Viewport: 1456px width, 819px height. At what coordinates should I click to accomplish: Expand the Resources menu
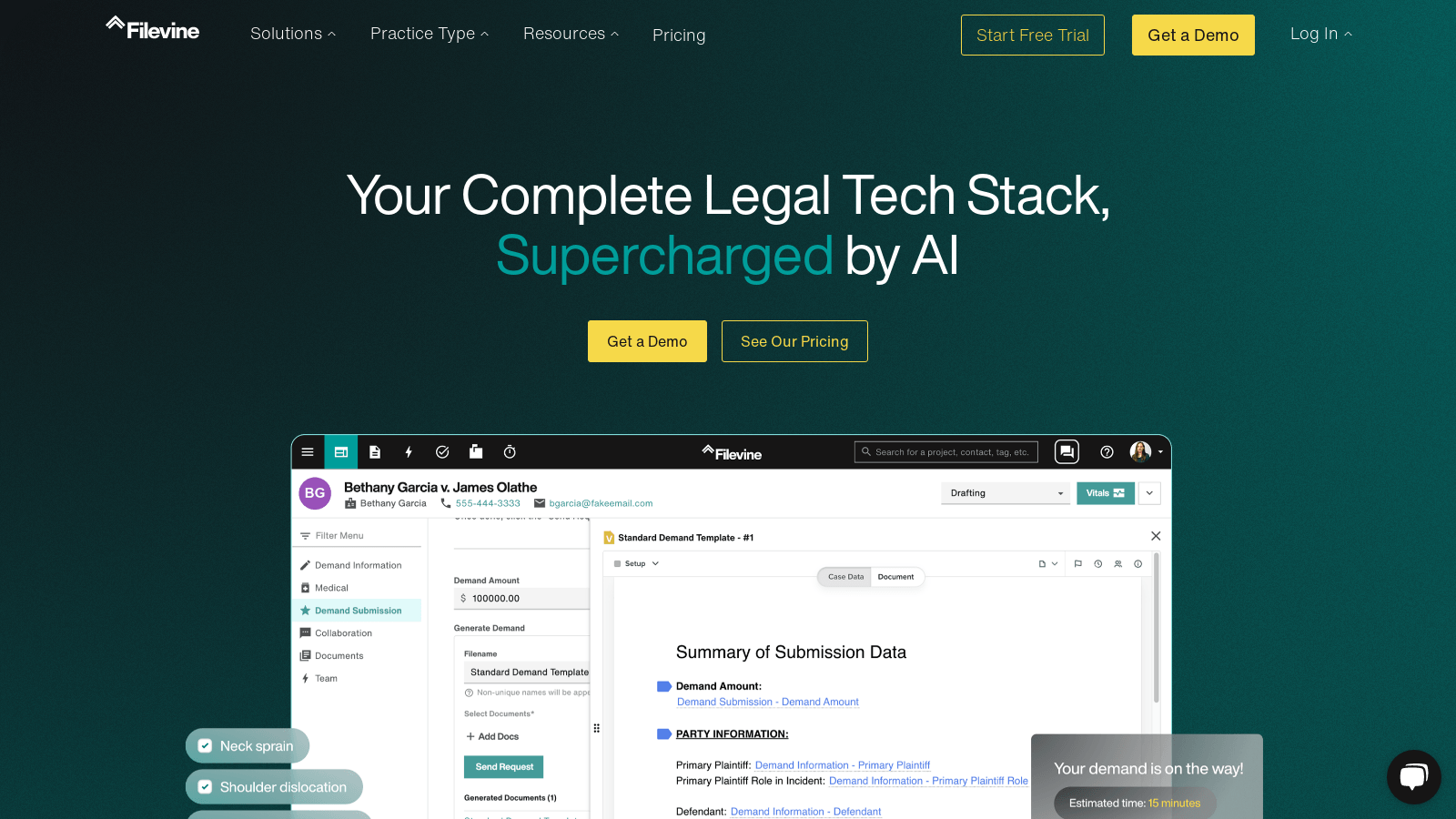[571, 34]
